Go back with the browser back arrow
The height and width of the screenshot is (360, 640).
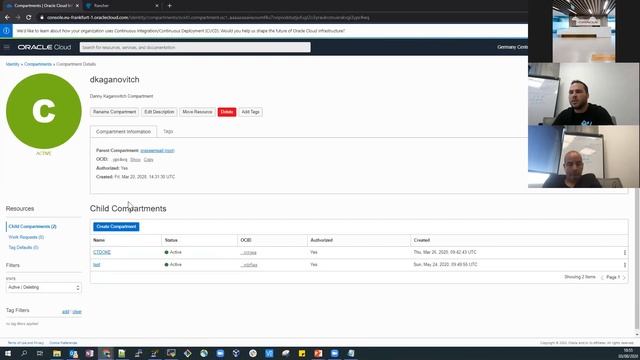click(x=7, y=18)
